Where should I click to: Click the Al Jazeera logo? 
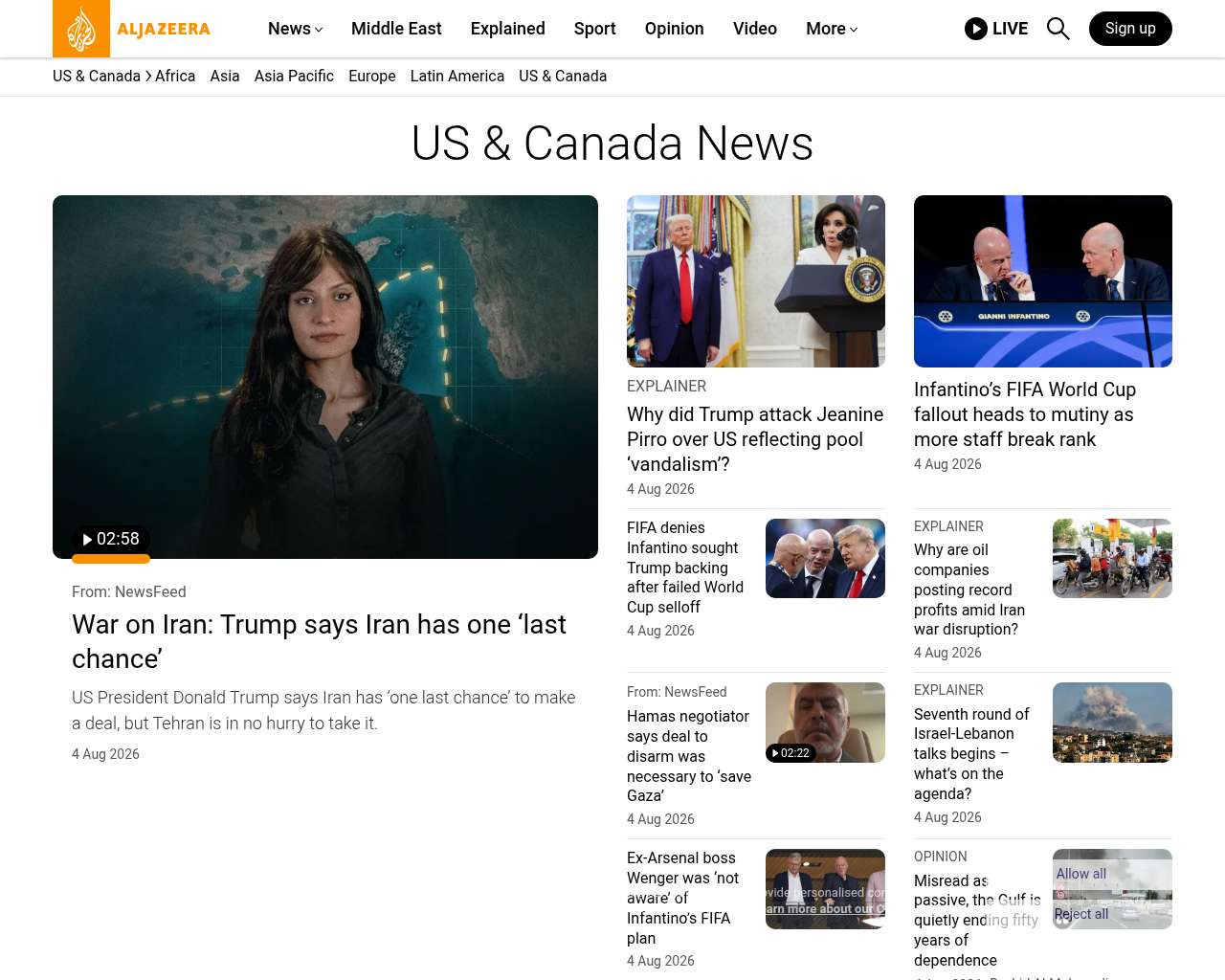pyautogui.click(x=132, y=29)
